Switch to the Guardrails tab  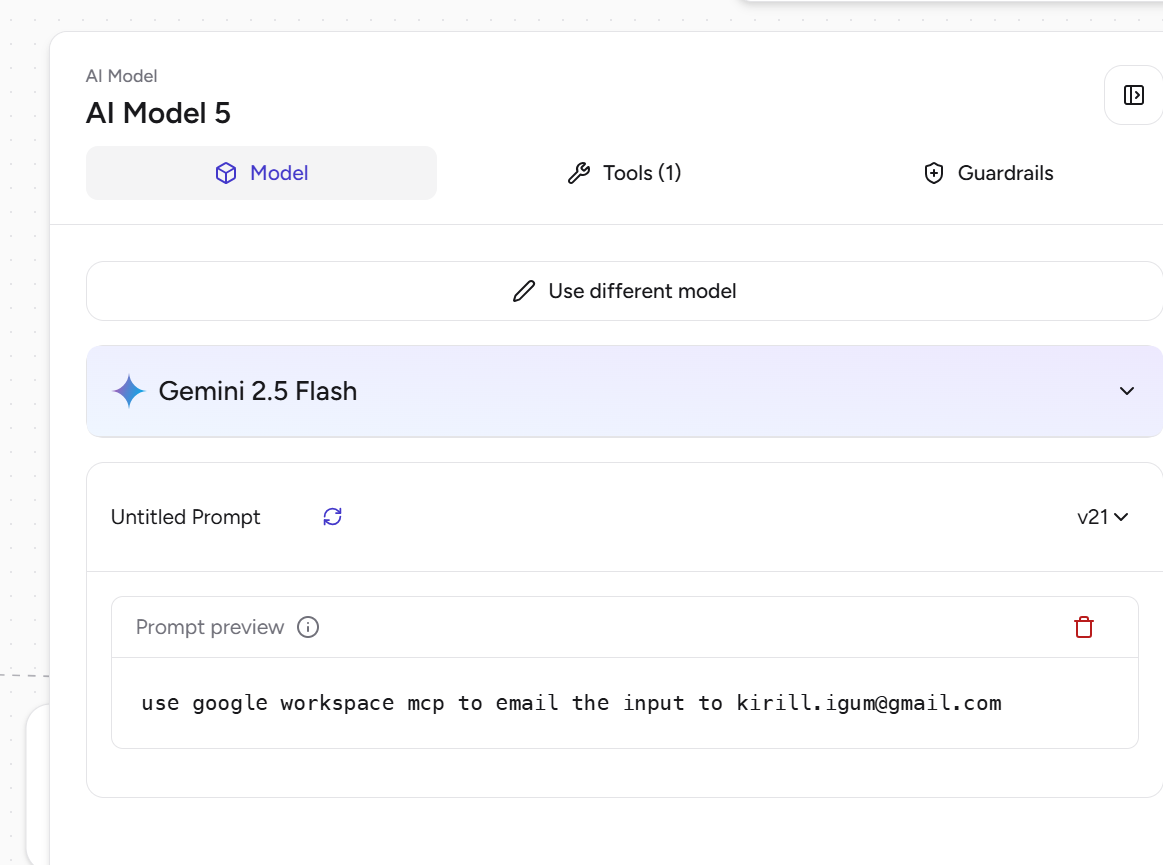pyautogui.click(x=987, y=173)
